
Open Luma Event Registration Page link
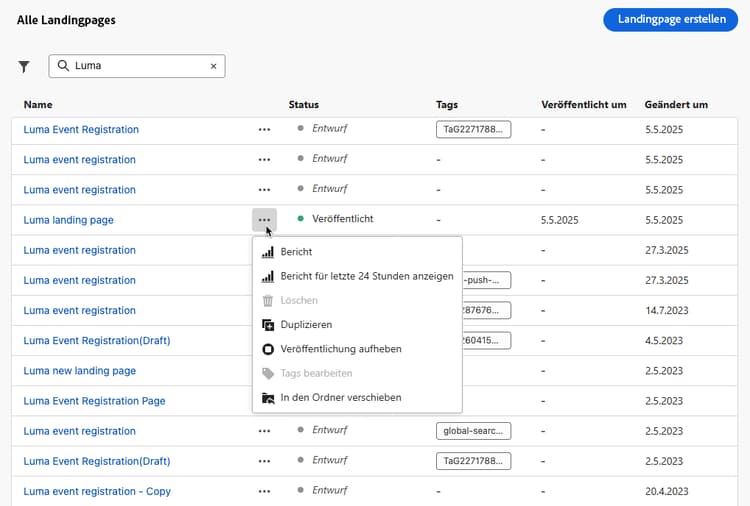click(94, 401)
